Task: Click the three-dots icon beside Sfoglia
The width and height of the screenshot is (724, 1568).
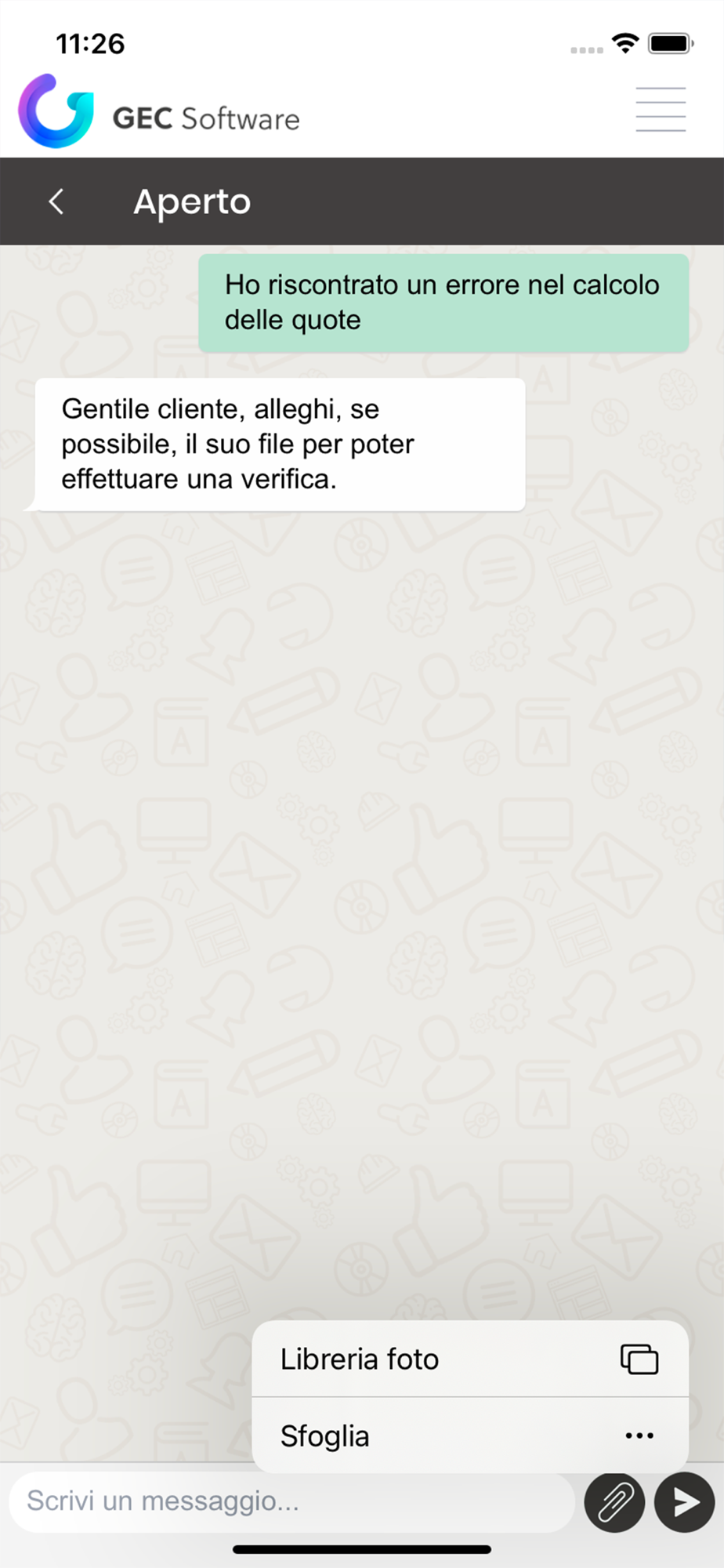Action: [x=639, y=1436]
